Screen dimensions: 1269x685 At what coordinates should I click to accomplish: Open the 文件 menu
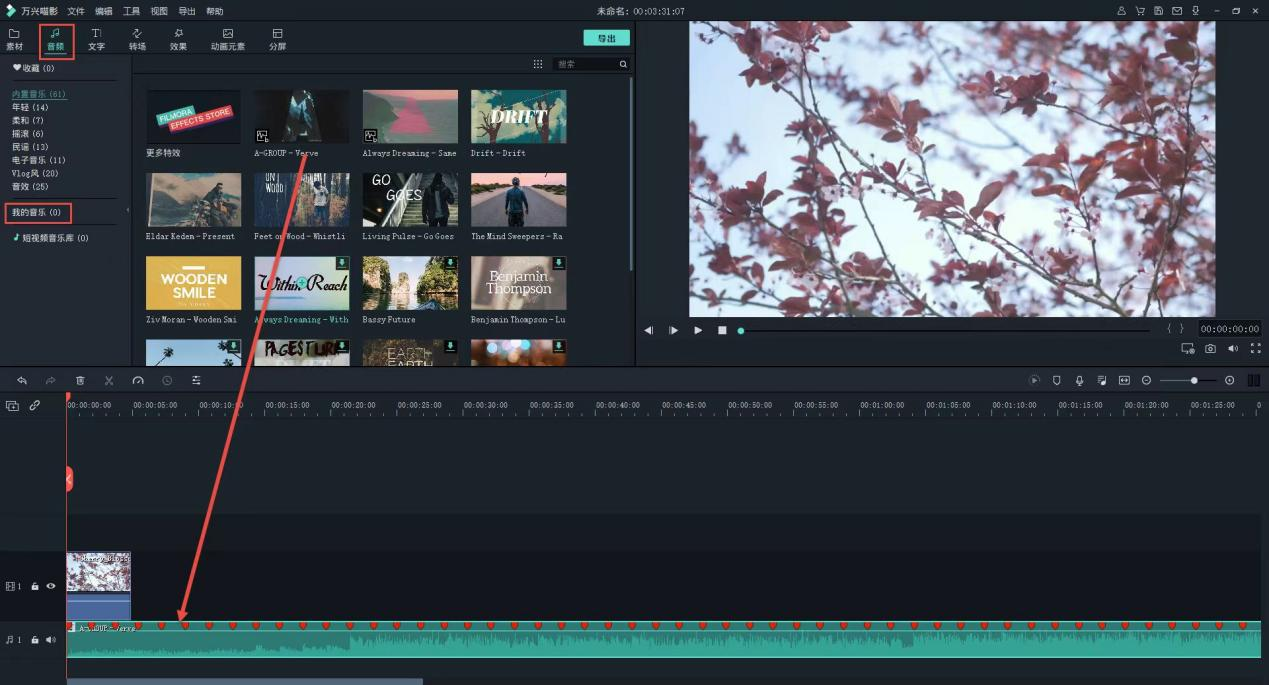[76, 11]
